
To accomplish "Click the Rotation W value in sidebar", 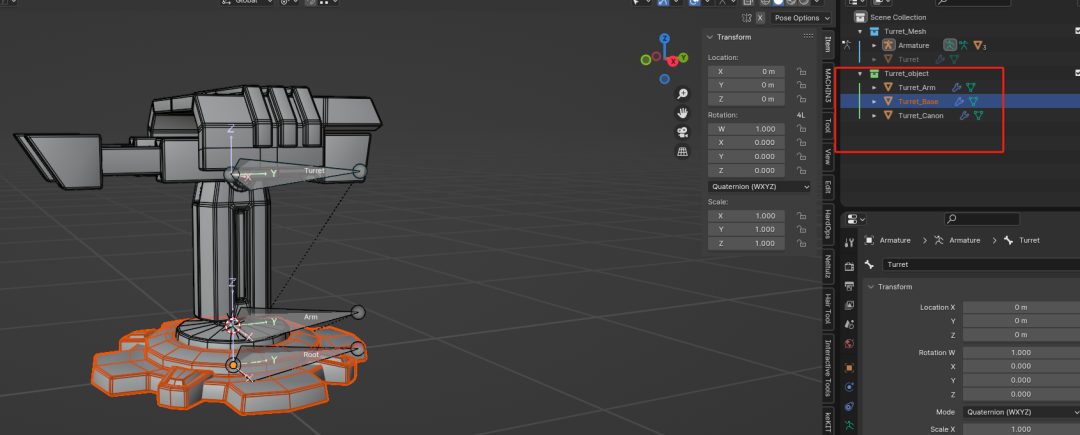I will (x=747, y=129).
